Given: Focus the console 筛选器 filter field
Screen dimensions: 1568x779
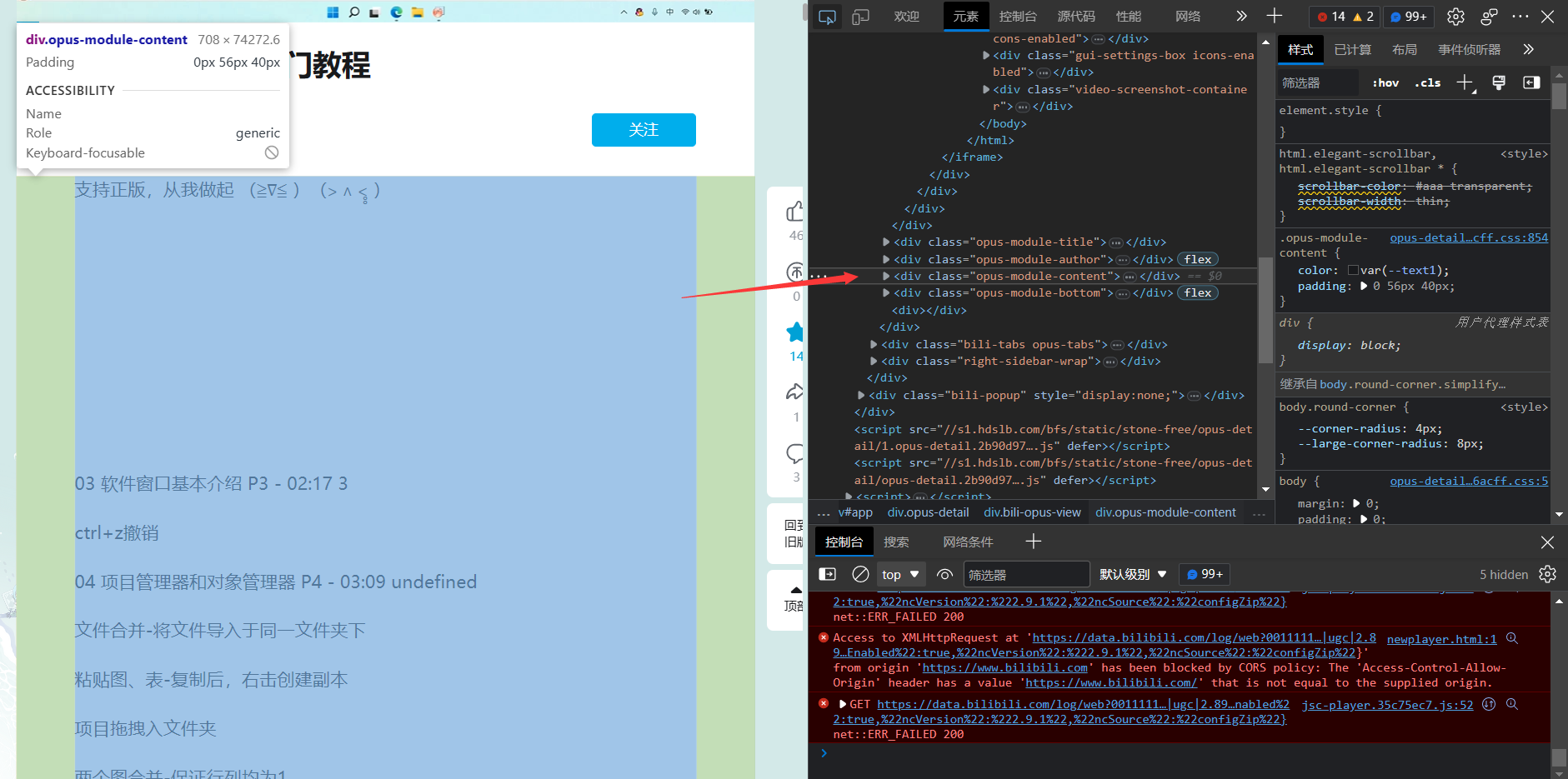Looking at the screenshot, I should pos(1027,575).
